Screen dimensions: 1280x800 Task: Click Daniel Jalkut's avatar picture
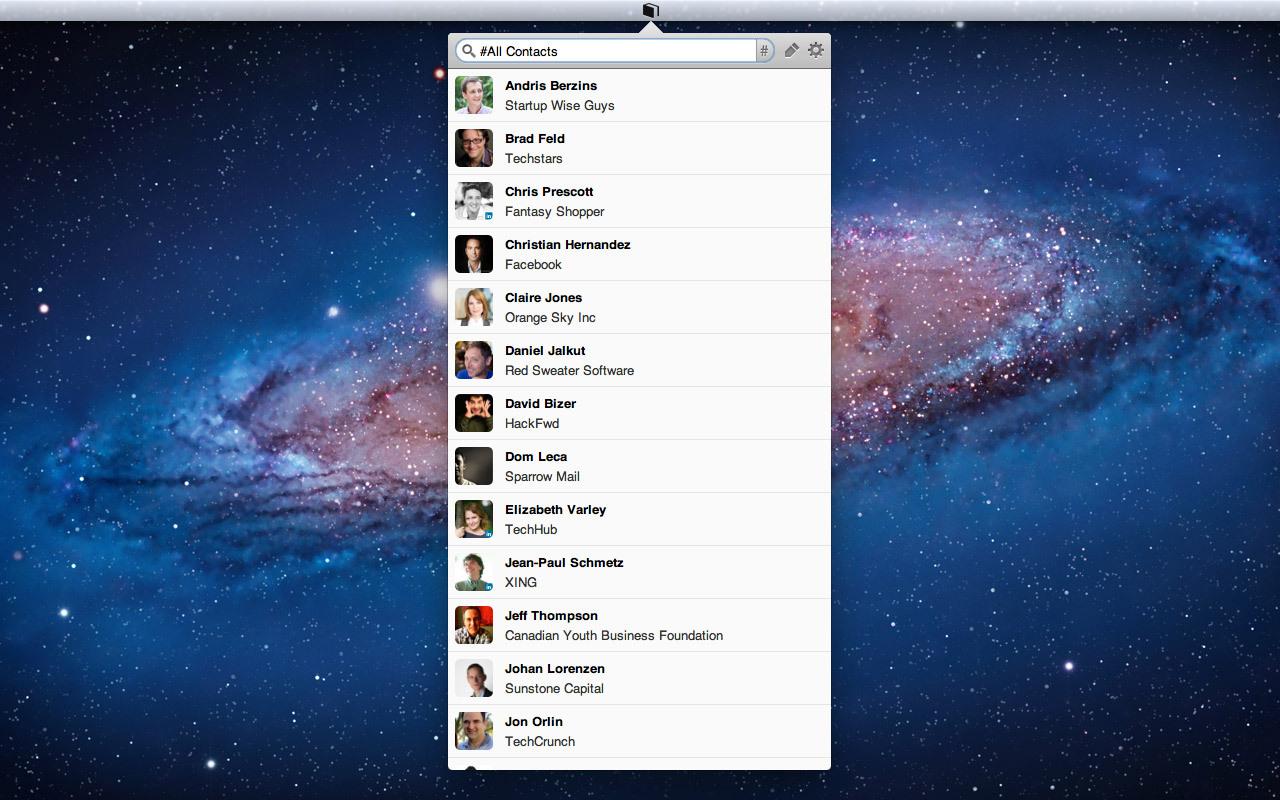(474, 360)
